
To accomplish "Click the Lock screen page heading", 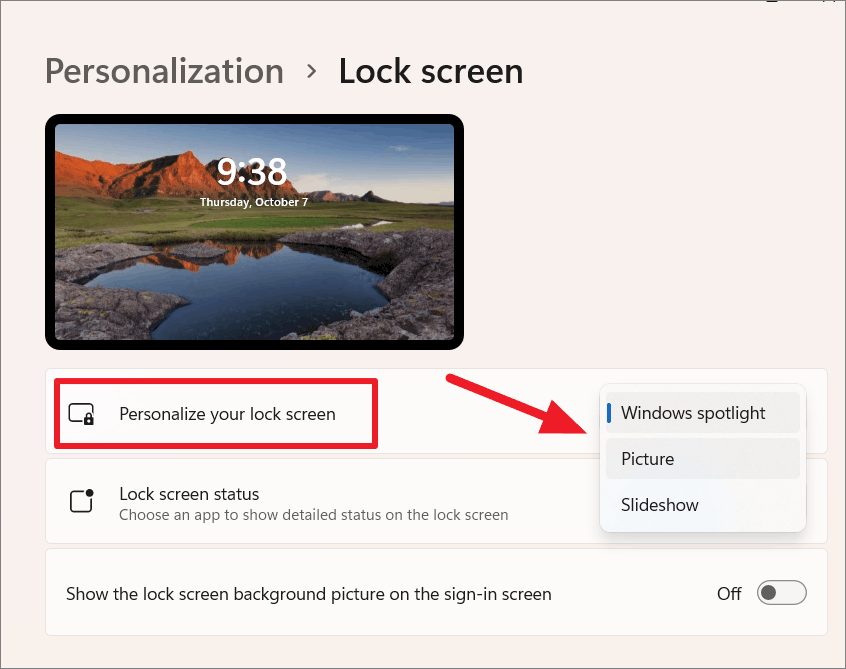I will point(431,71).
